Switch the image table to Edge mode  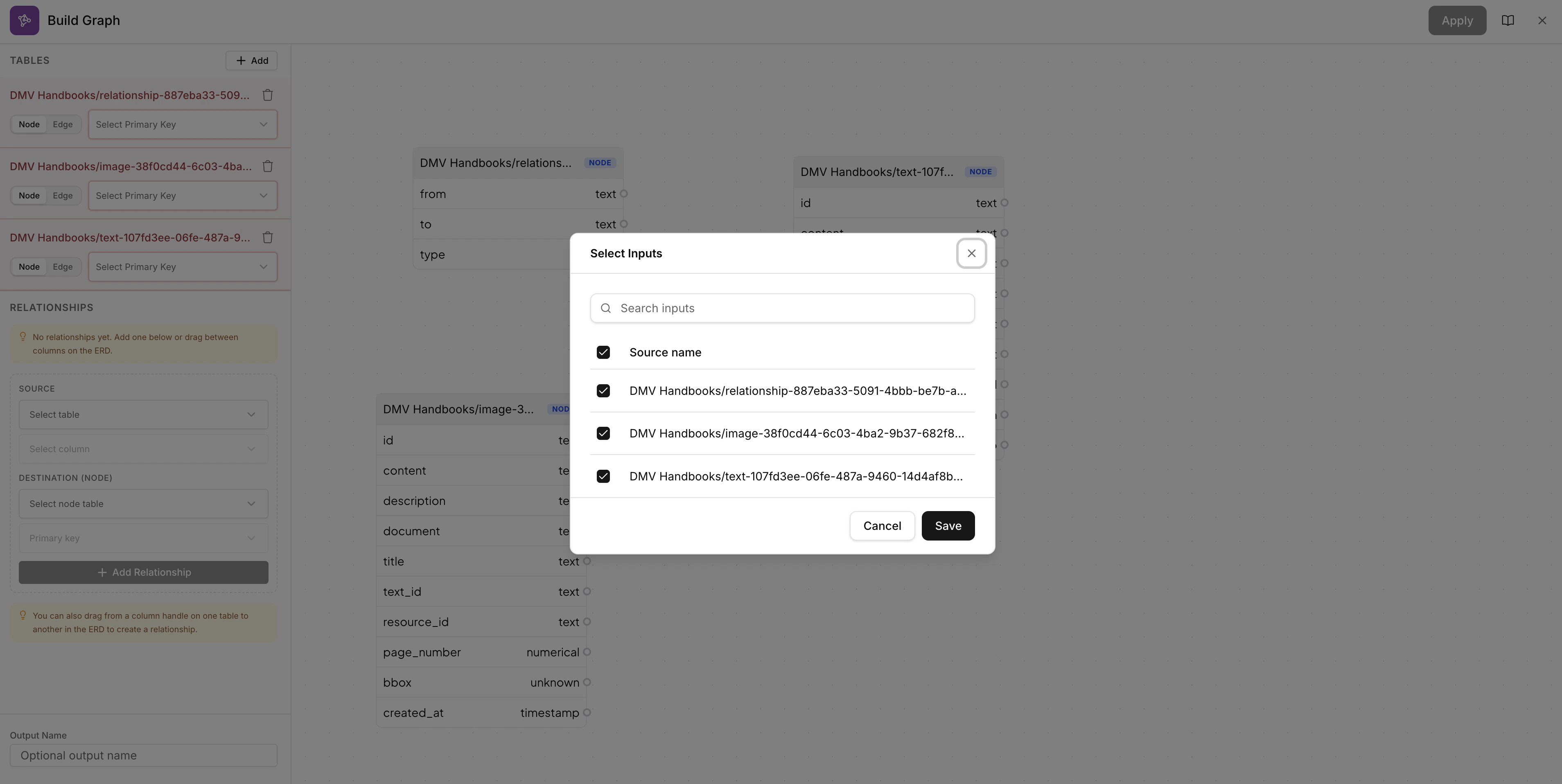tap(62, 195)
